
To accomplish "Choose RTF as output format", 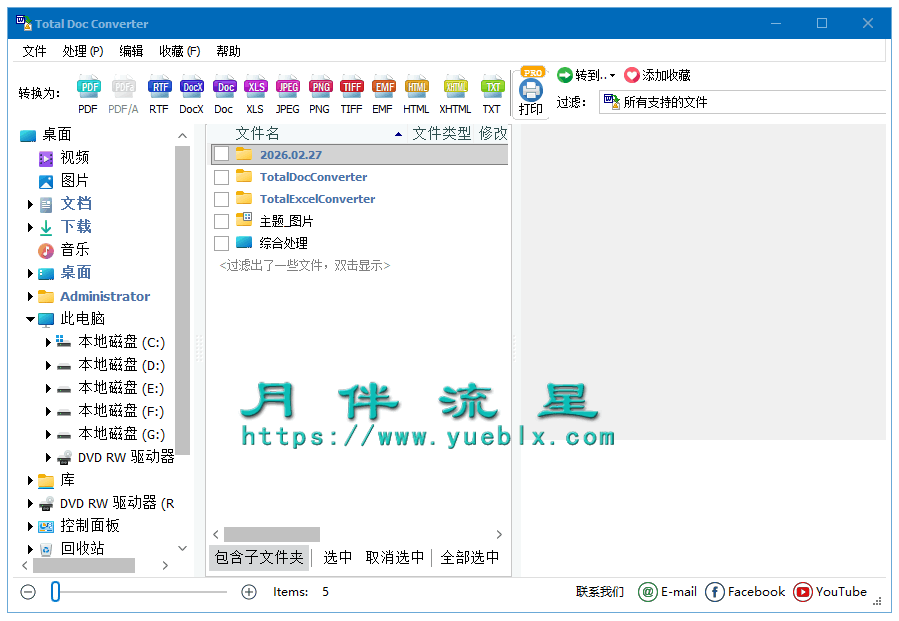I will tap(159, 94).
